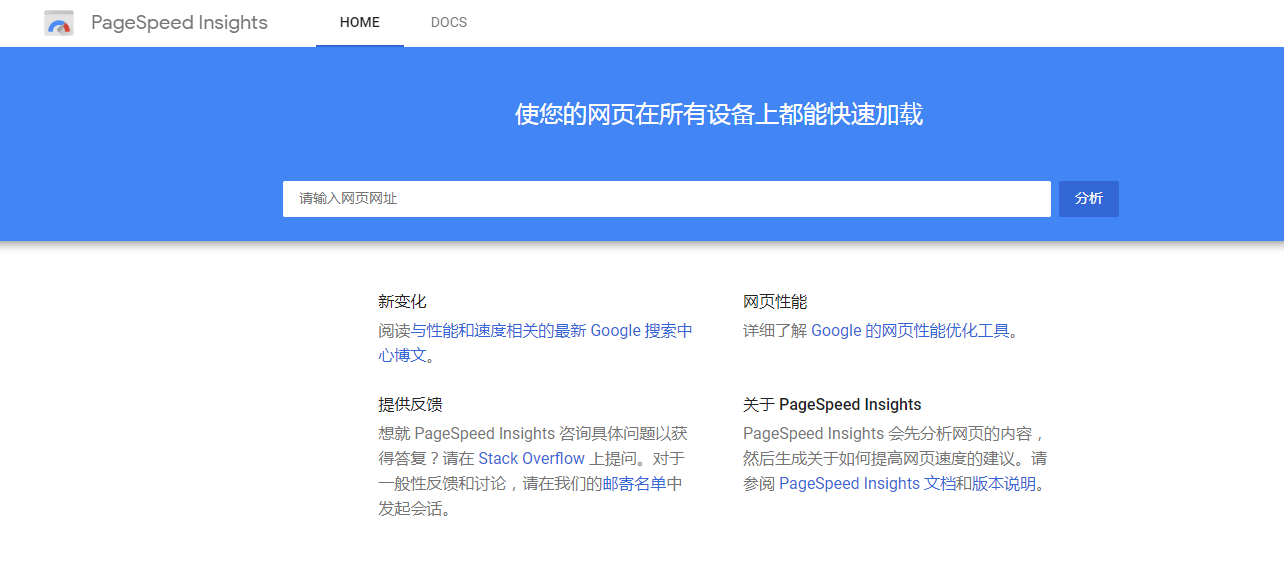The image size is (1284, 572).
Task: Click the 网页性能 heading
Action: 775,302
